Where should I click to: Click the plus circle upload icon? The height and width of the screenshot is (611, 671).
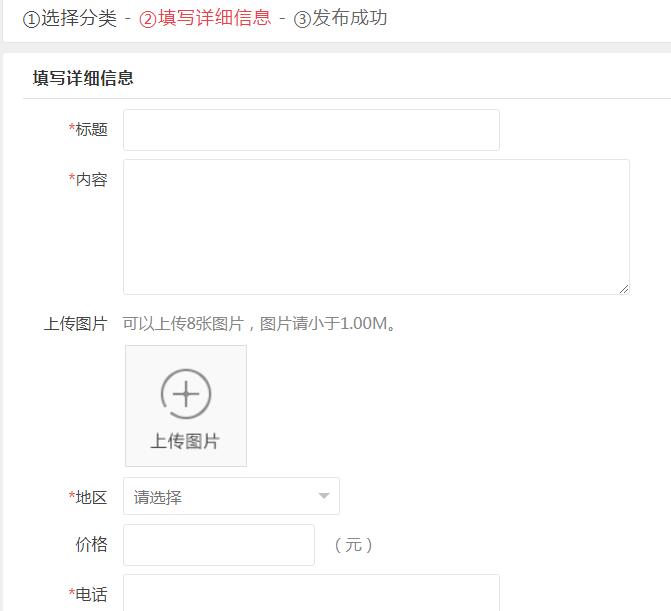(186, 393)
